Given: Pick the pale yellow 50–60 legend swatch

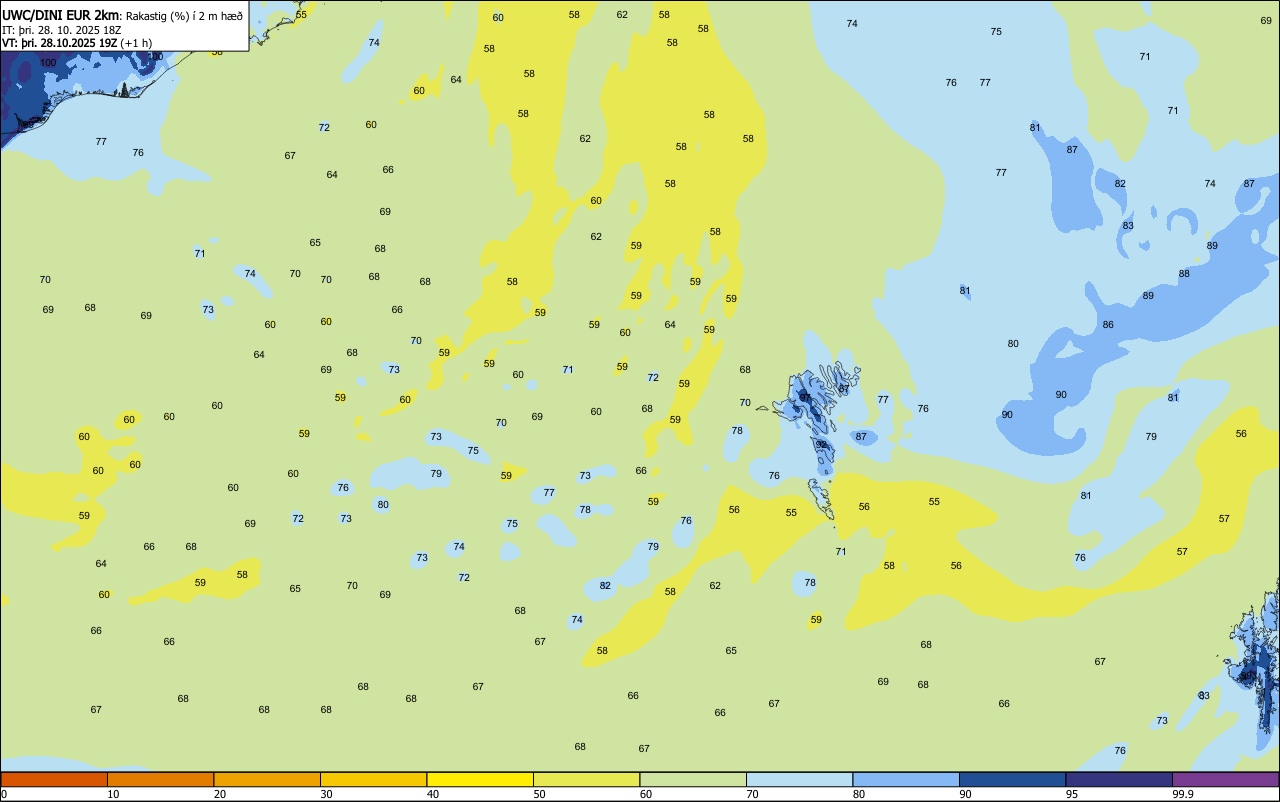Looking at the screenshot, I should 586,779.
